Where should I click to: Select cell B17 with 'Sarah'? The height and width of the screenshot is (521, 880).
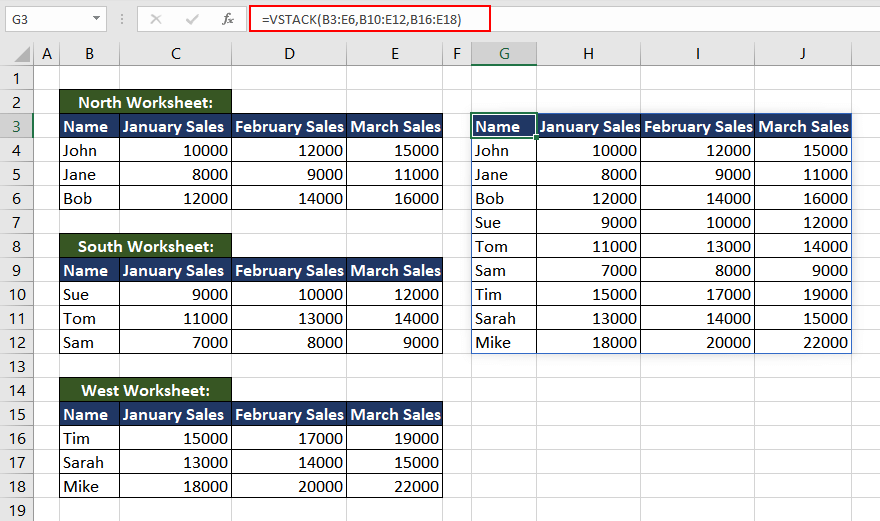[x=89, y=462]
